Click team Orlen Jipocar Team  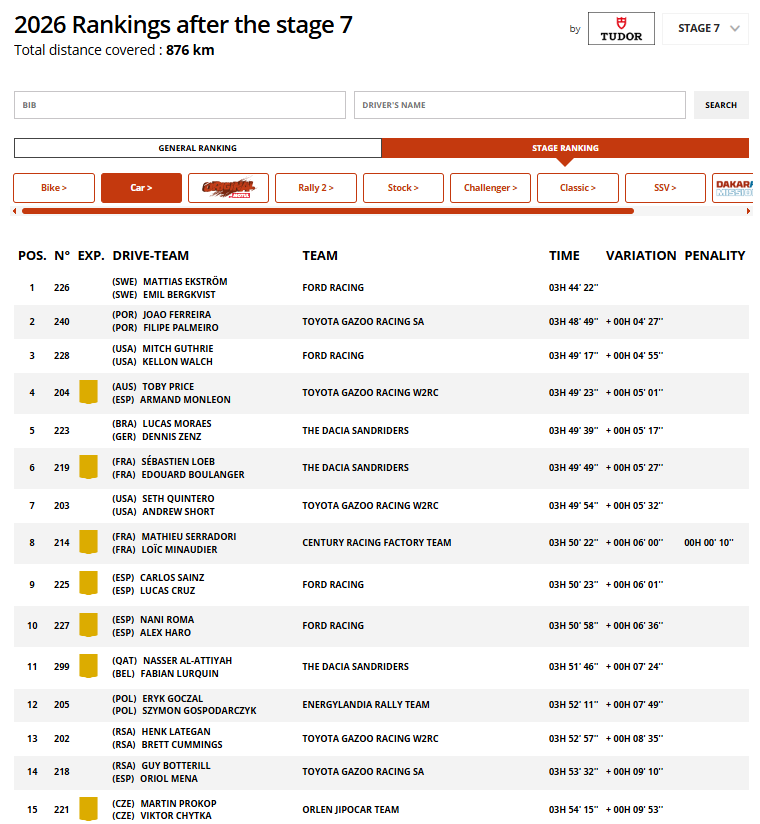[x=351, y=809]
